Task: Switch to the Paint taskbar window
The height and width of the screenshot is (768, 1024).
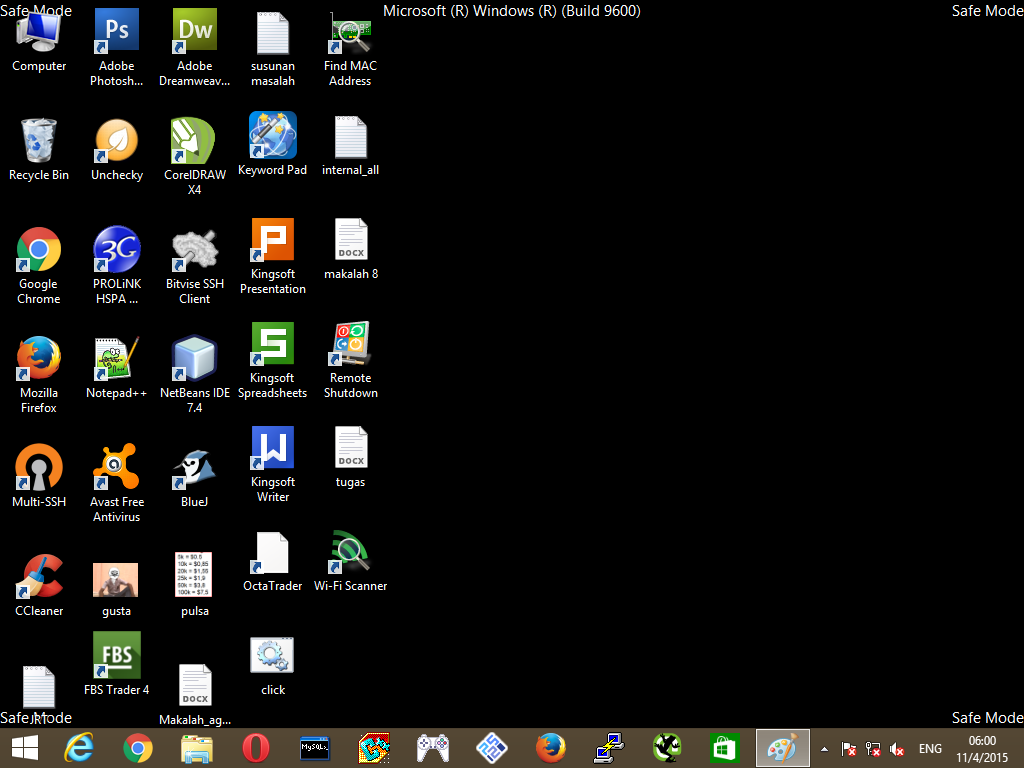Action: coord(782,748)
